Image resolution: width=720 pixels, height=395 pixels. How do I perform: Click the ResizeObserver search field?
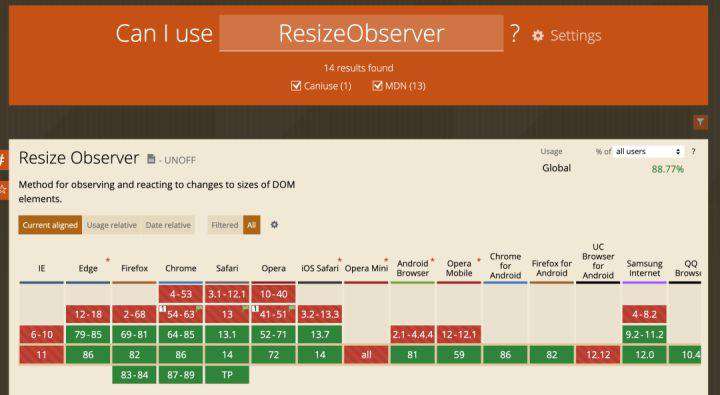(361, 34)
